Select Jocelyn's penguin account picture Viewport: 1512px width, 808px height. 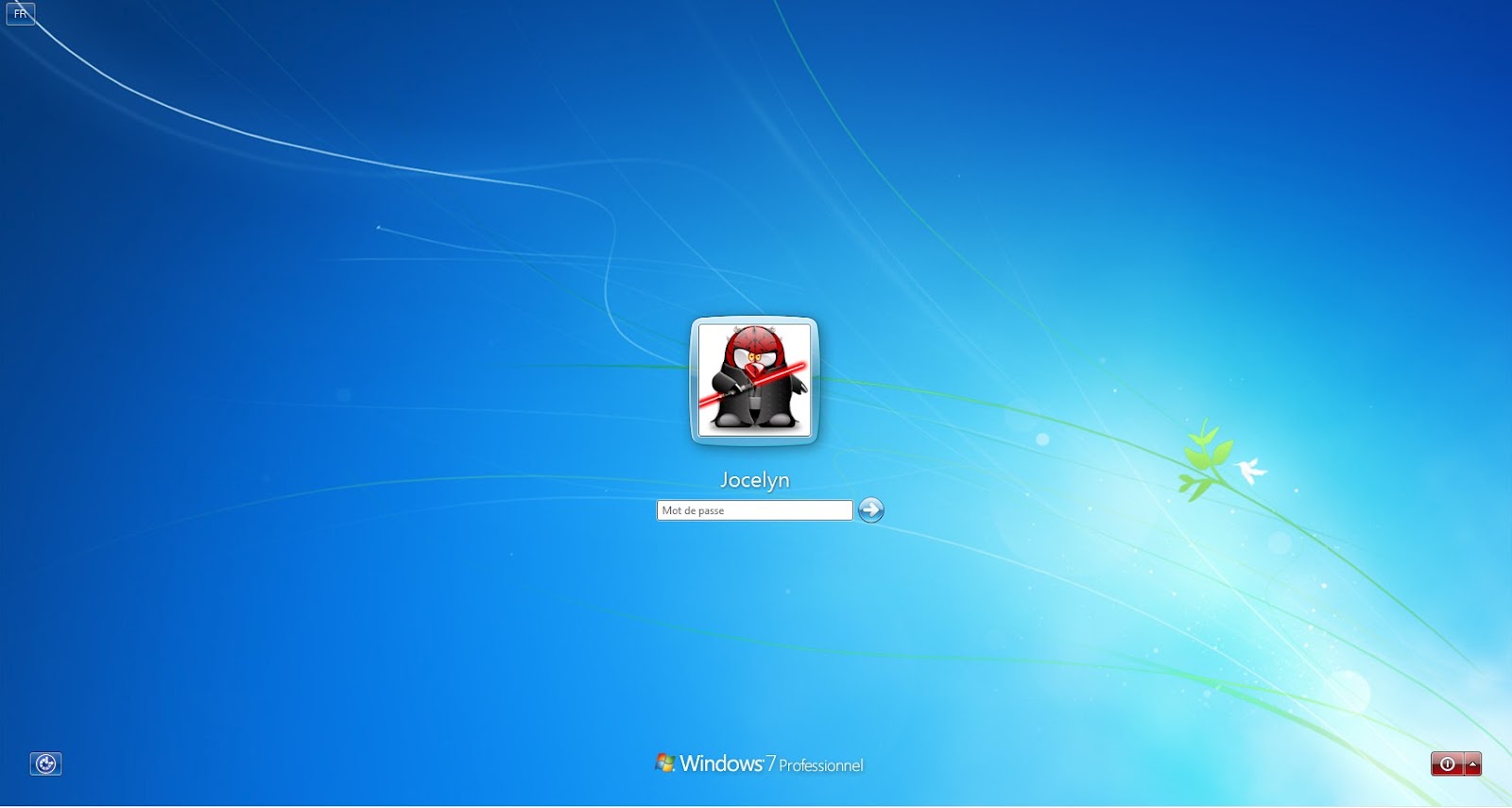[754, 380]
